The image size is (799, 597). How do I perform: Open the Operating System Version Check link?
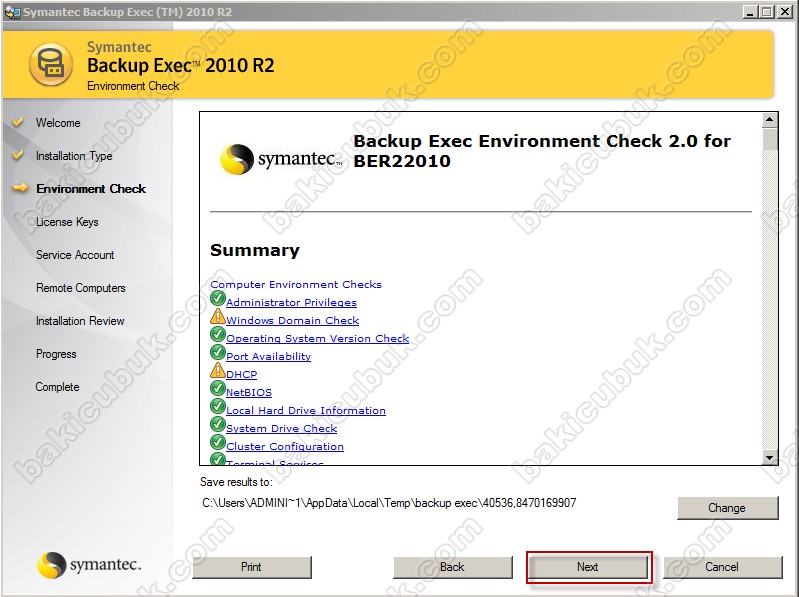(x=317, y=338)
